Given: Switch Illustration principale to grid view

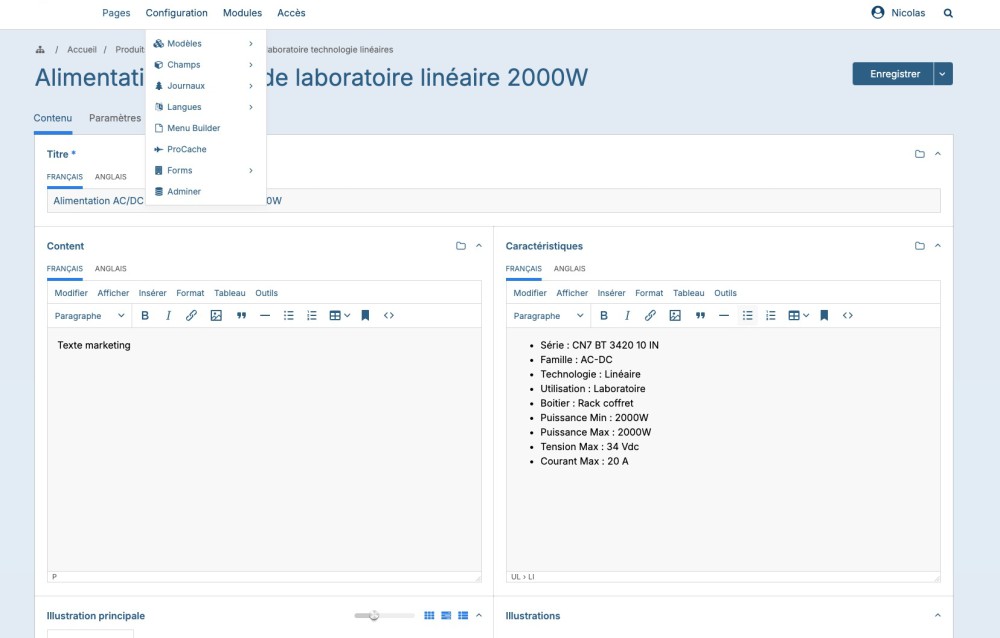Looking at the screenshot, I should point(429,616).
